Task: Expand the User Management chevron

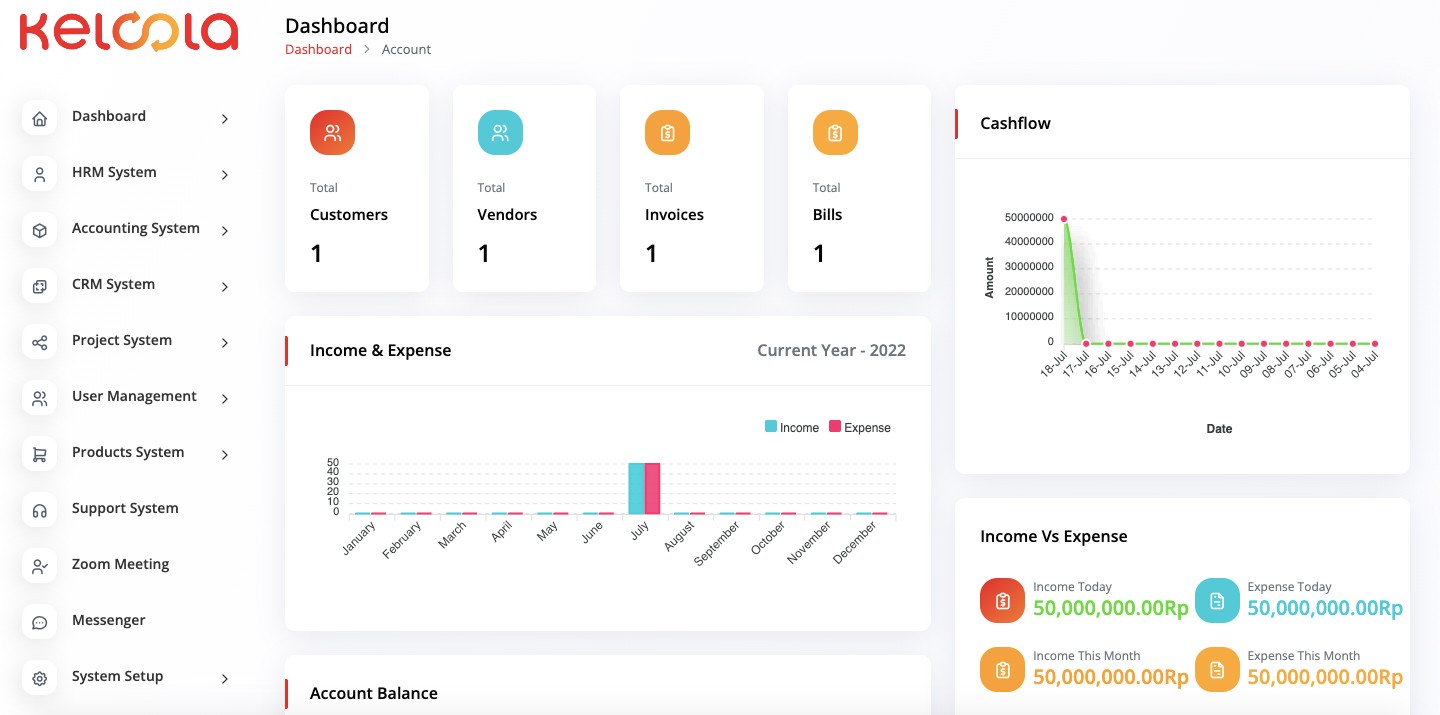Action: [225, 399]
